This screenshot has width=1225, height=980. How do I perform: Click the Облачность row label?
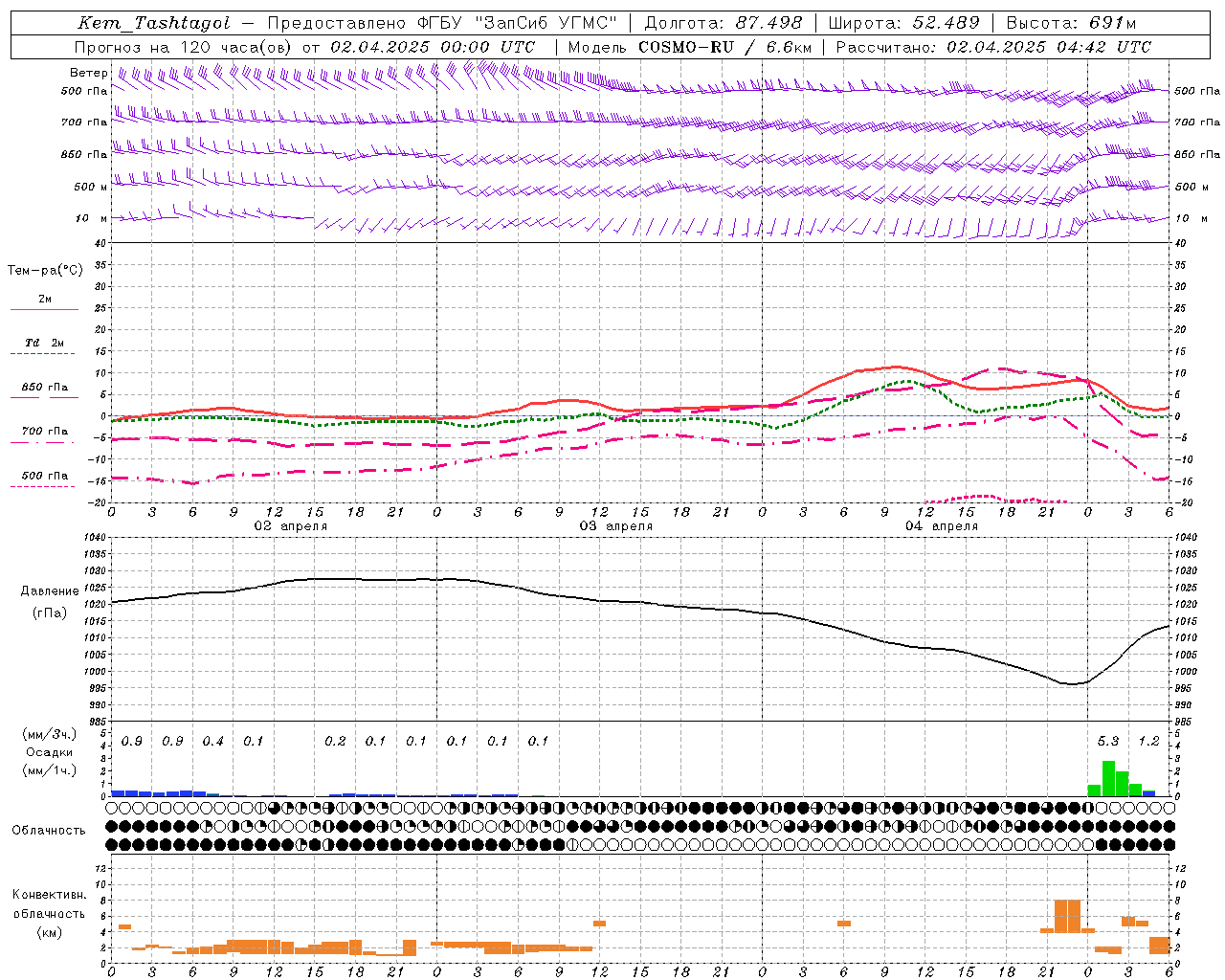[x=49, y=830]
